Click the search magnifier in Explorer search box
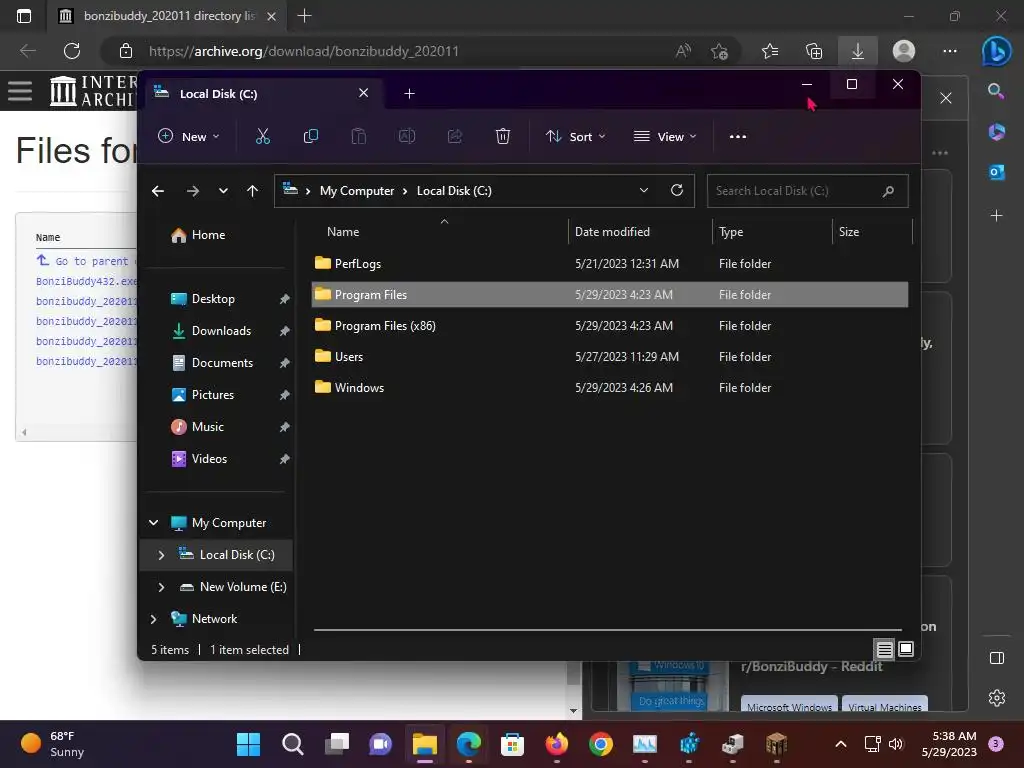The height and width of the screenshot is (768, 1024). pos(888,191)
